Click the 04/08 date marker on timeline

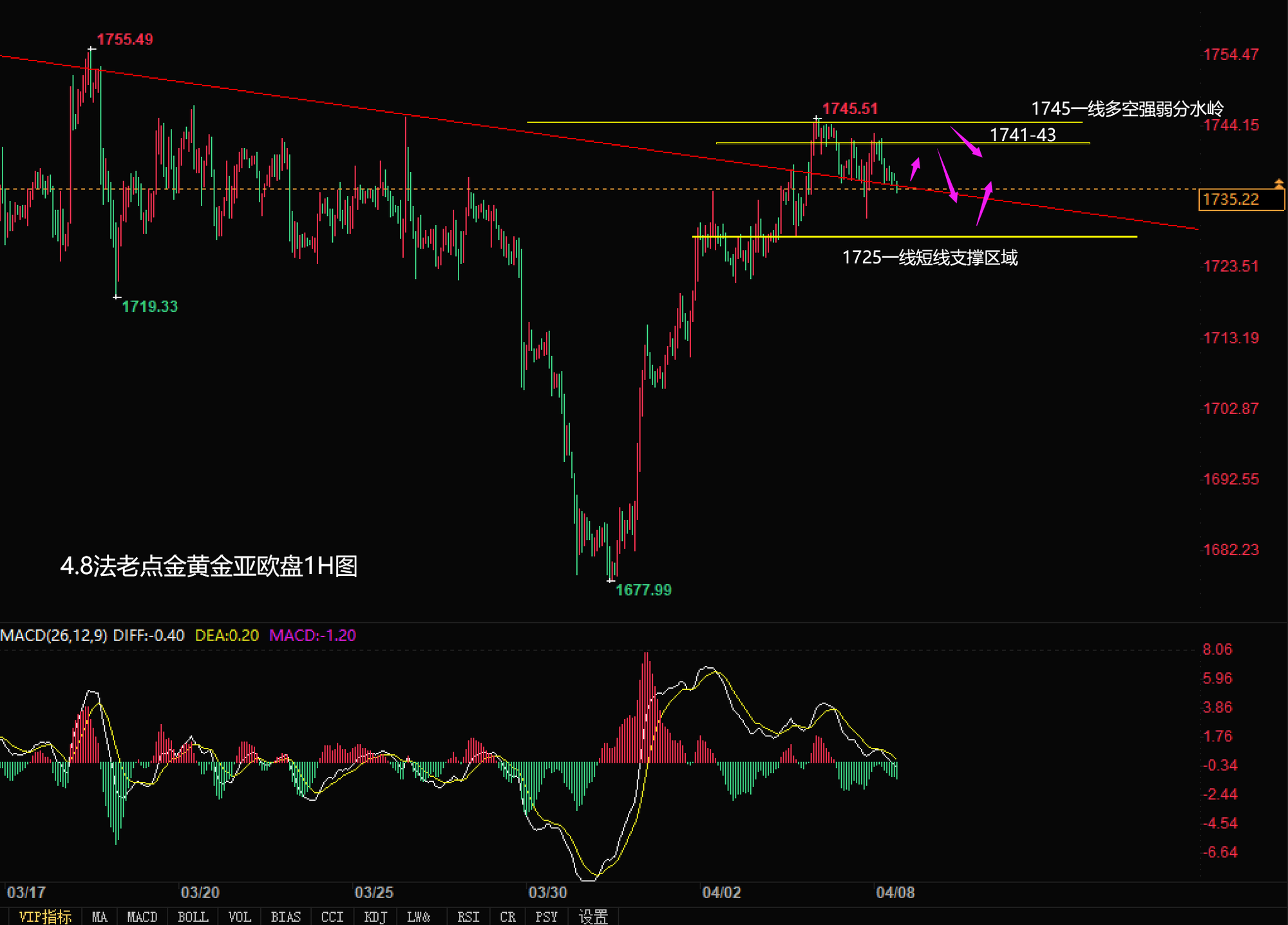pos(895,892)
